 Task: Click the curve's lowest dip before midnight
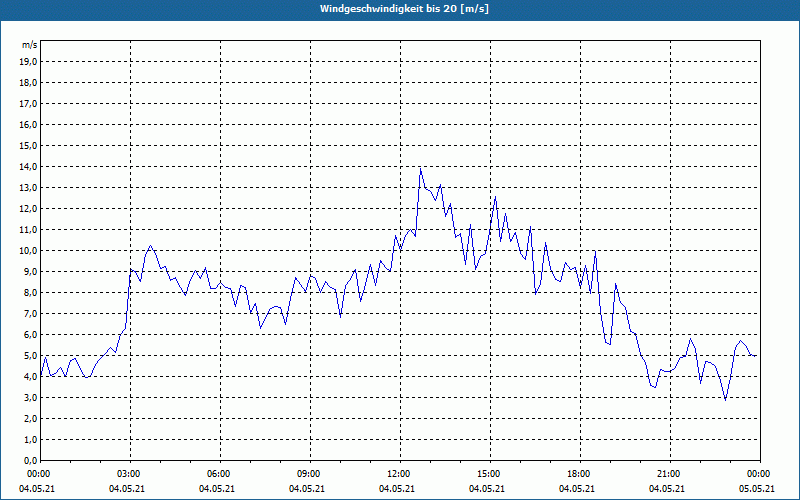pos(725,399)
